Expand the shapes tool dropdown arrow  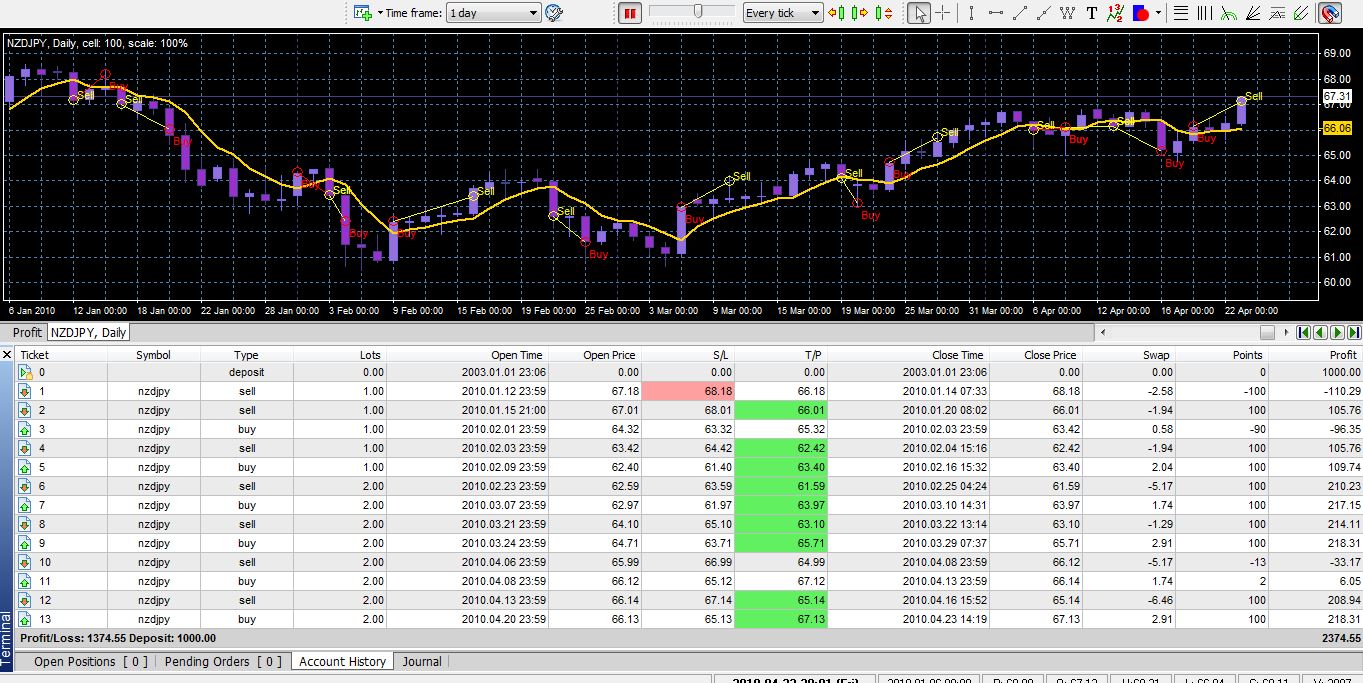point(1158,13)
